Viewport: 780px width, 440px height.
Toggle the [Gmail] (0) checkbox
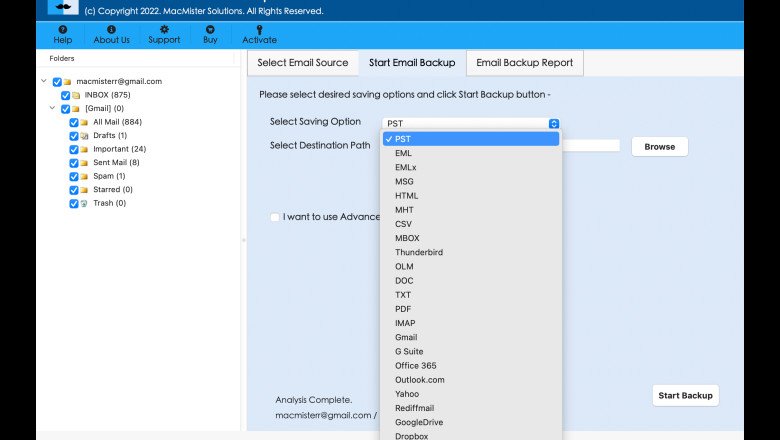(x=66, y=109)
